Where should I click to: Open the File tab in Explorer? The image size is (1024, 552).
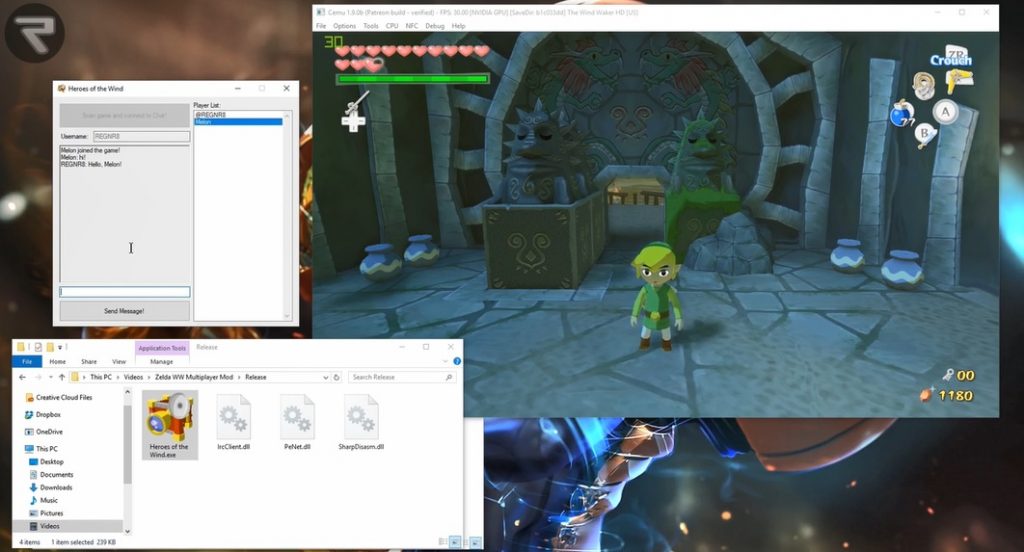(27, 361)
